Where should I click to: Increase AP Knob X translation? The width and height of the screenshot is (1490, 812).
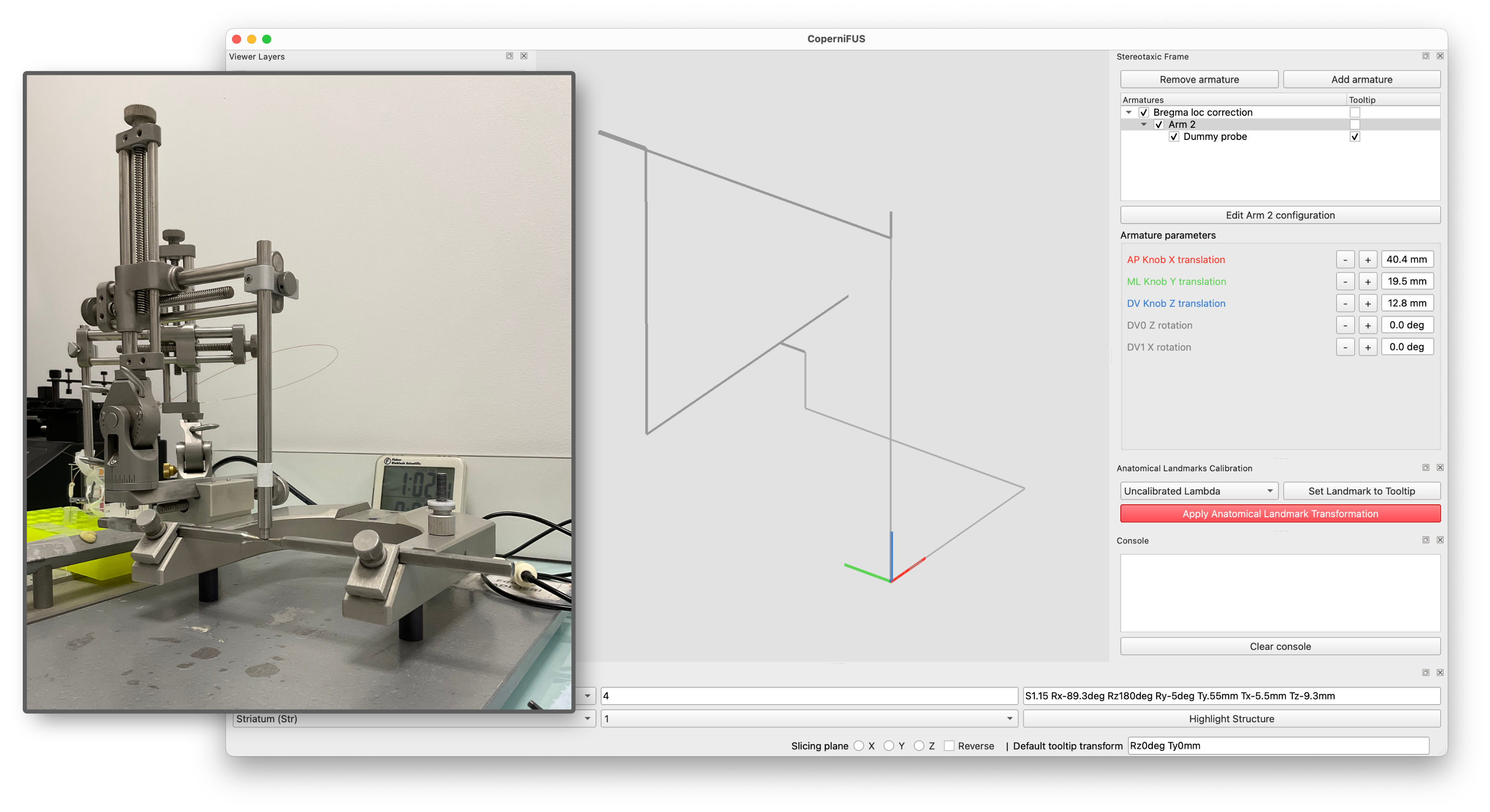[1367, 260]
